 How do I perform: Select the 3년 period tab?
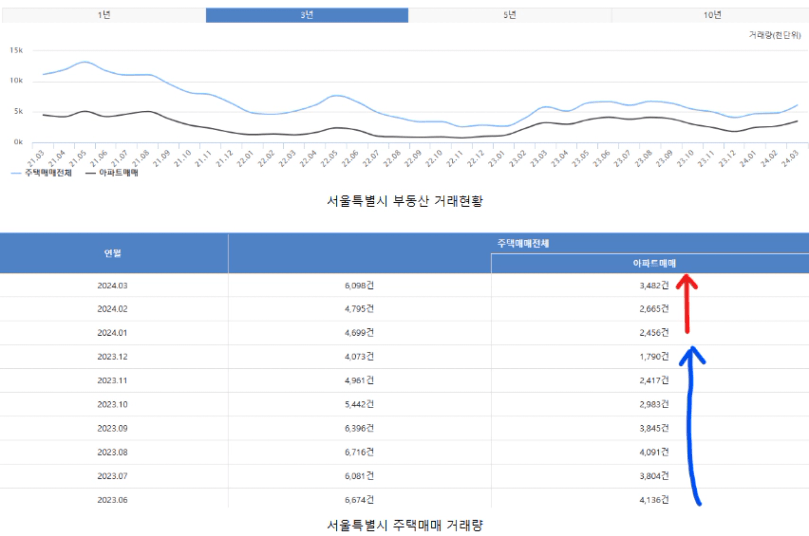point(307,15)
